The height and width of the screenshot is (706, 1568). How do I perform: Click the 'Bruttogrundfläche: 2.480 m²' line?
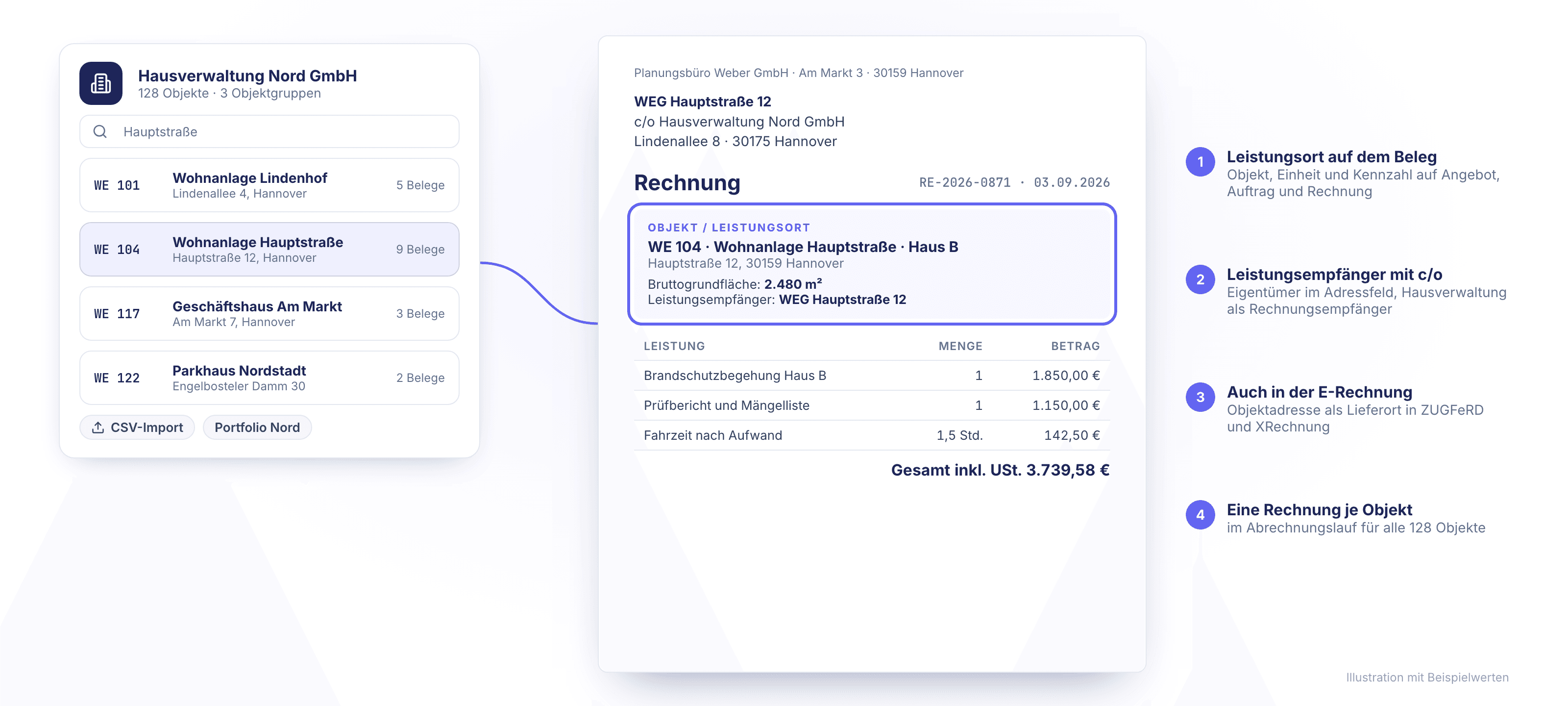[735, 284]
